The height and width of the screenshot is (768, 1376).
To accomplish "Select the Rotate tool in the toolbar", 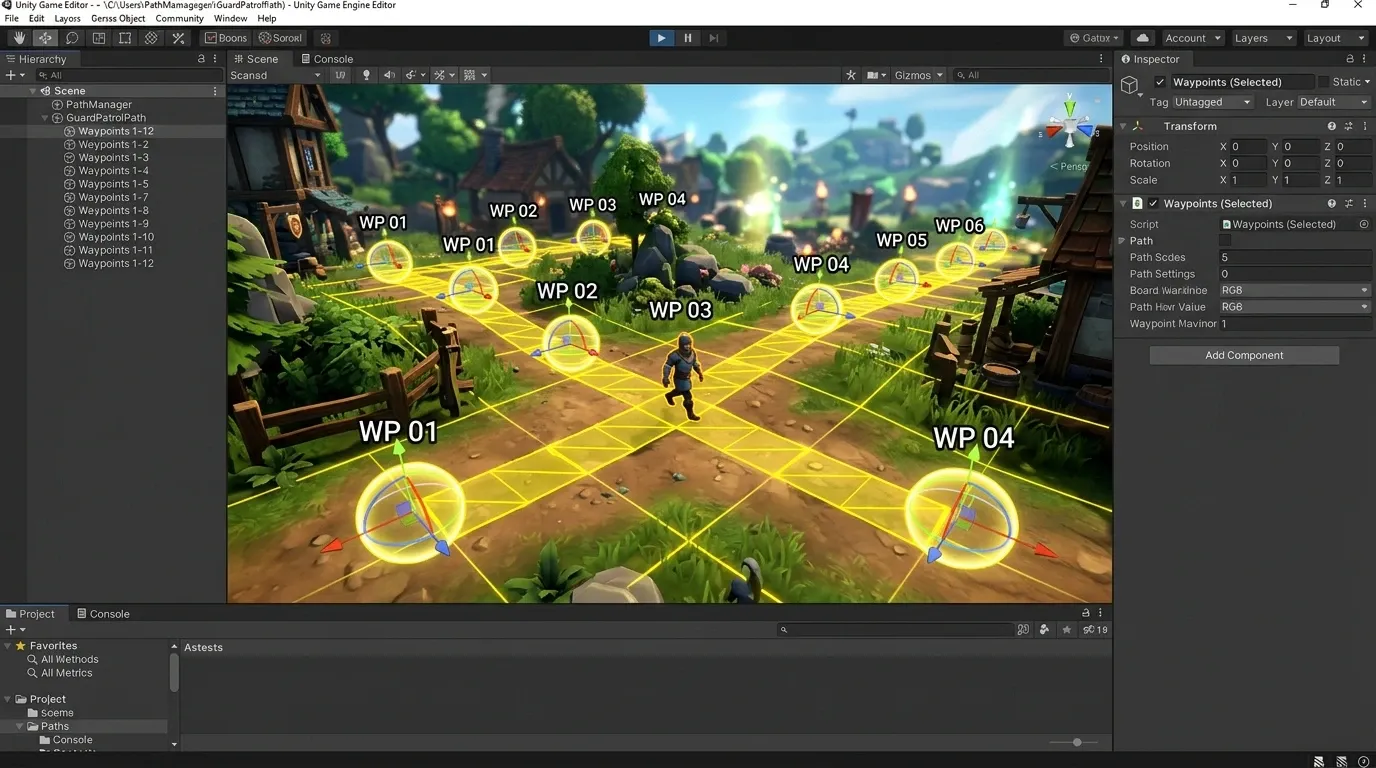I will [72, 38].
